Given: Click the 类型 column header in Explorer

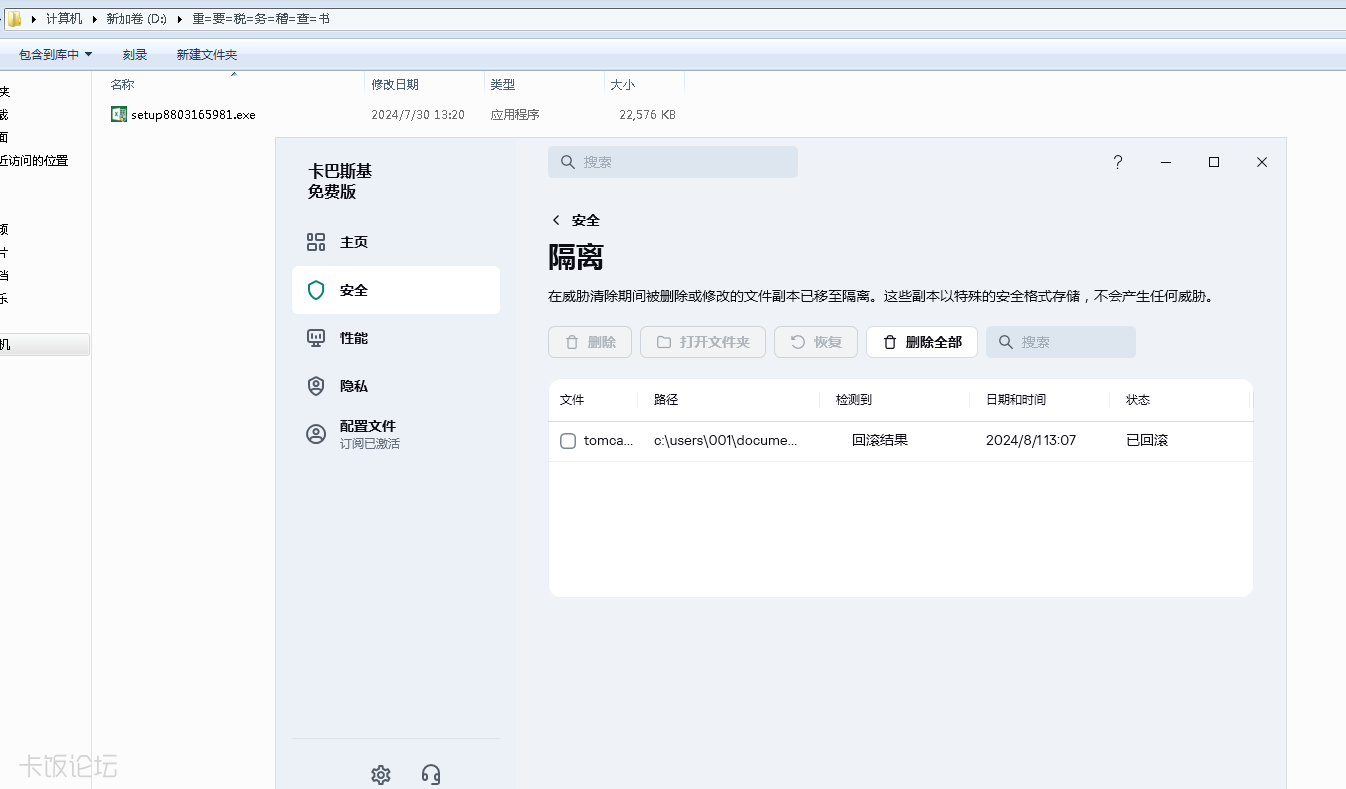Looking at the screenshot, I should (x=503, y=85).
